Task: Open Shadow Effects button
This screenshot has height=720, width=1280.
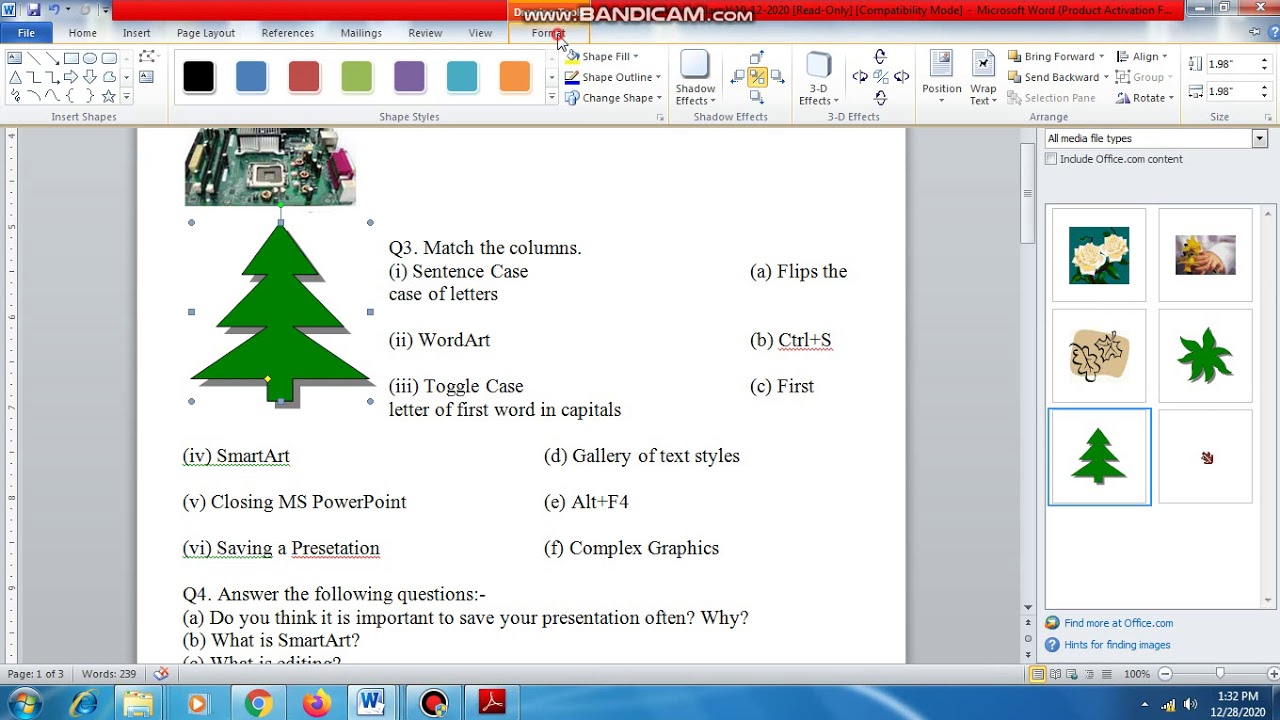Action: pyautogui.click(x=695, y=77)
